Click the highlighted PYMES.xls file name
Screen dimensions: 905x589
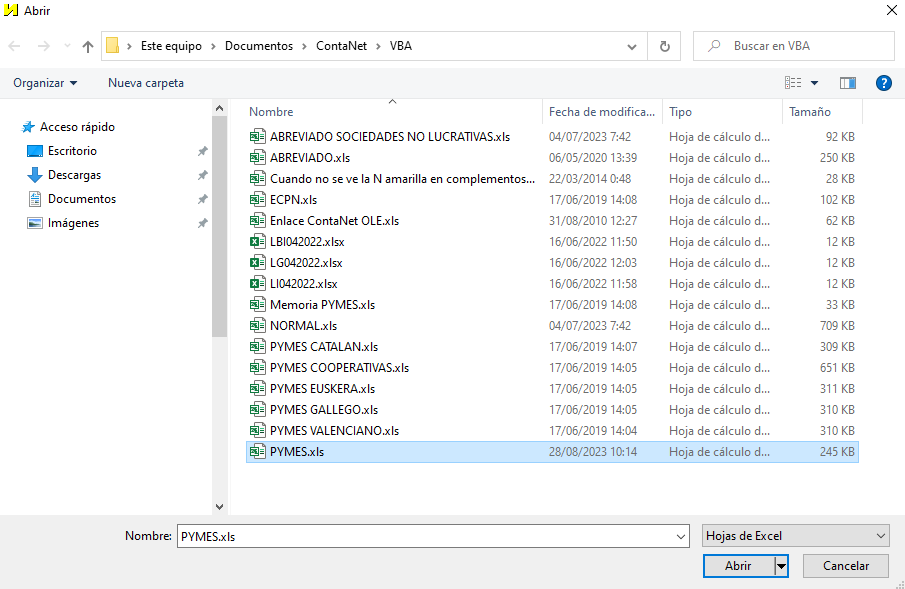point(297,452)
